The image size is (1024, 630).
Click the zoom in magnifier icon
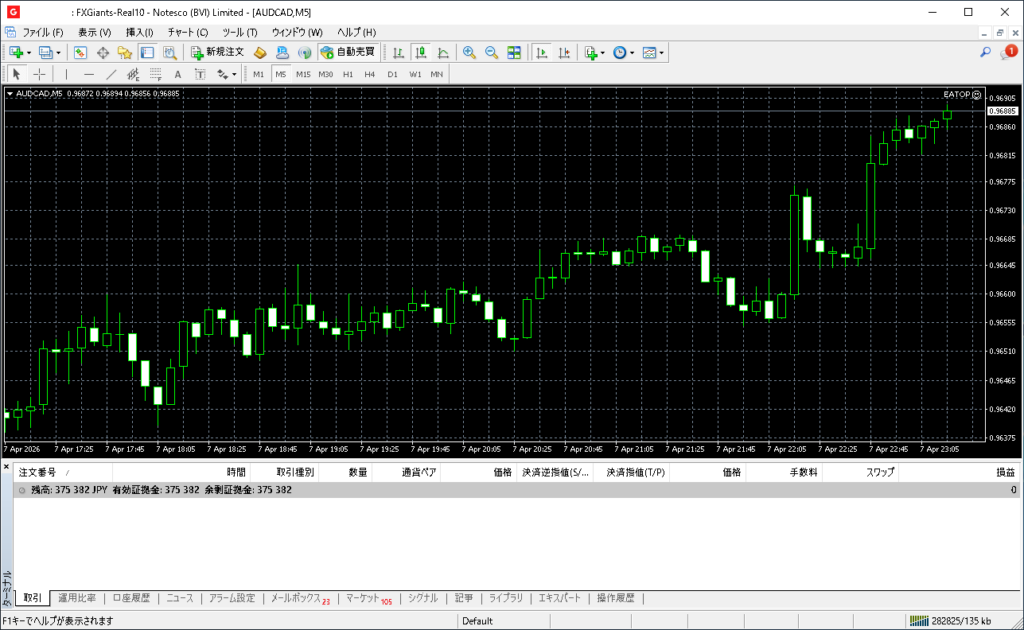pos(469,52)
